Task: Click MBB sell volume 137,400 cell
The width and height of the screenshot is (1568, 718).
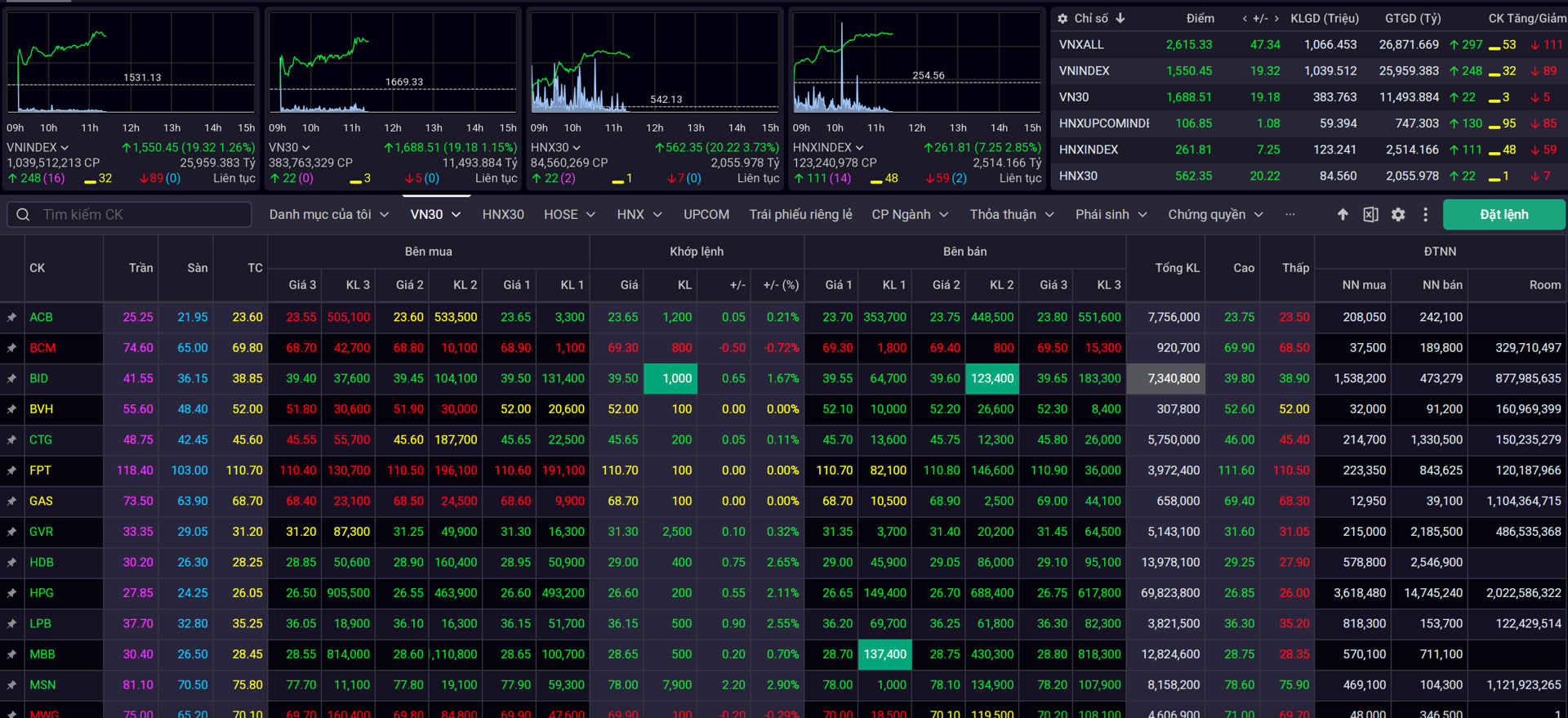Action: pyautogui.click(x=884, y=654)
